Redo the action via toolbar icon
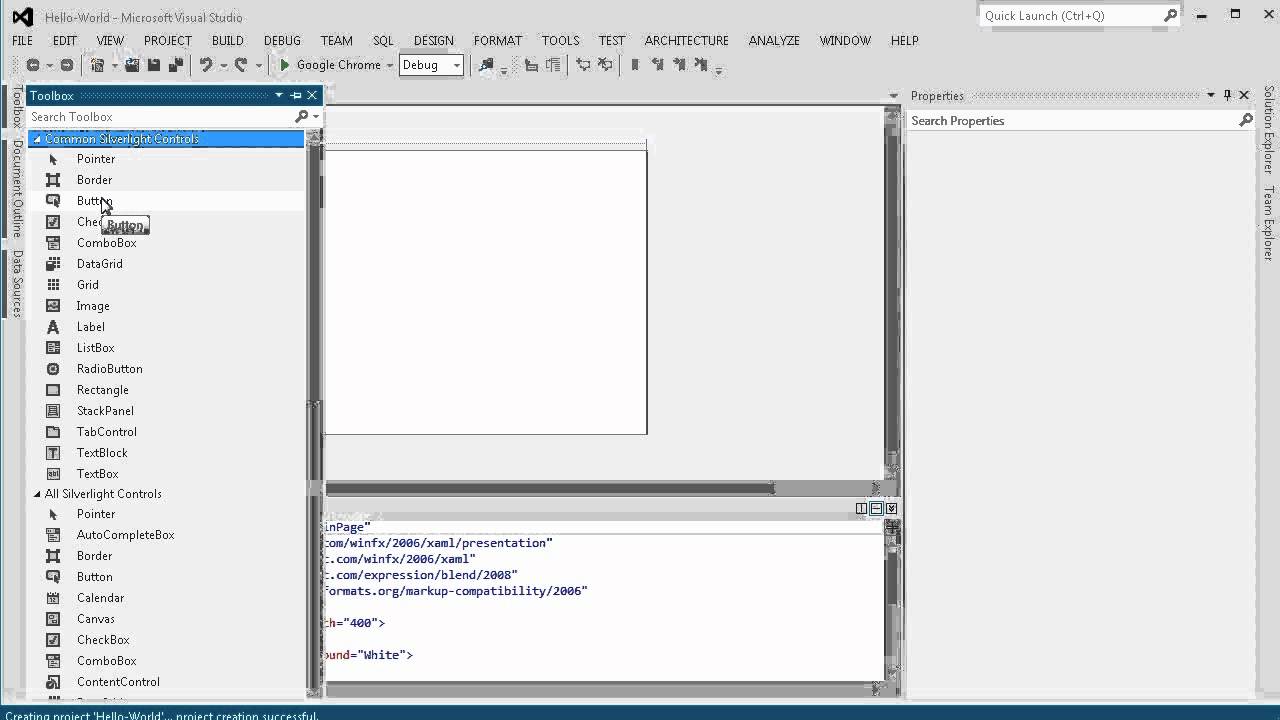 click(241, 65)
